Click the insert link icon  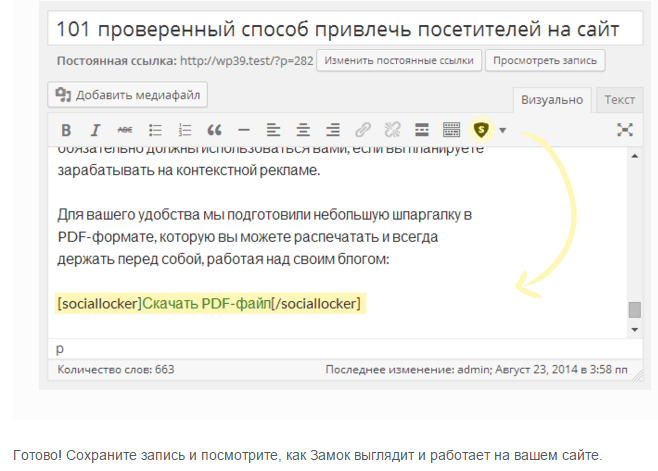[362, 130]
